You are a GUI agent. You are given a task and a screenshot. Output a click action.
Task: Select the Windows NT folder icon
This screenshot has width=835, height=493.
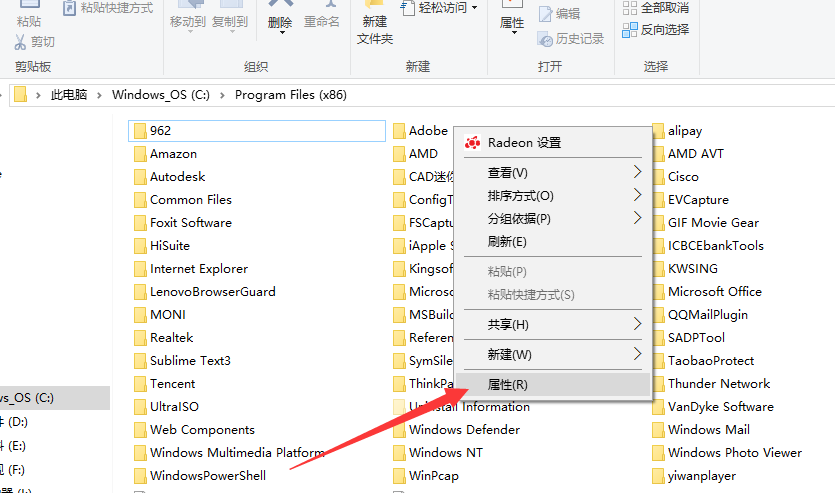(x=399, y=453)
